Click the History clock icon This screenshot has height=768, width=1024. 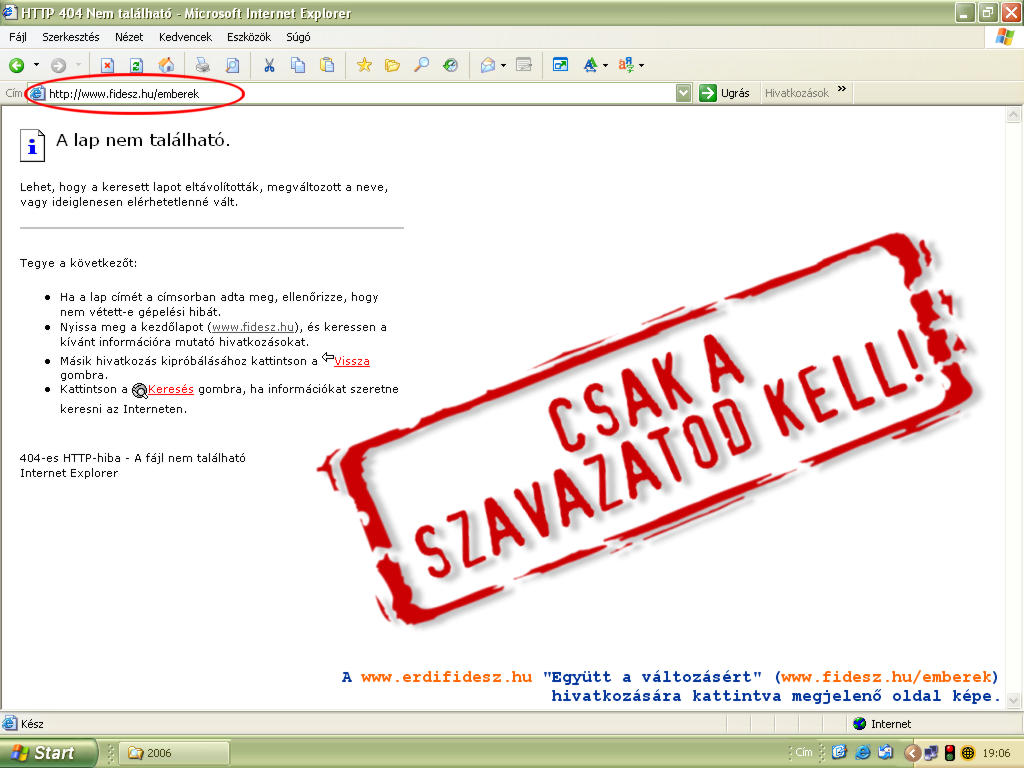point(451,66)
